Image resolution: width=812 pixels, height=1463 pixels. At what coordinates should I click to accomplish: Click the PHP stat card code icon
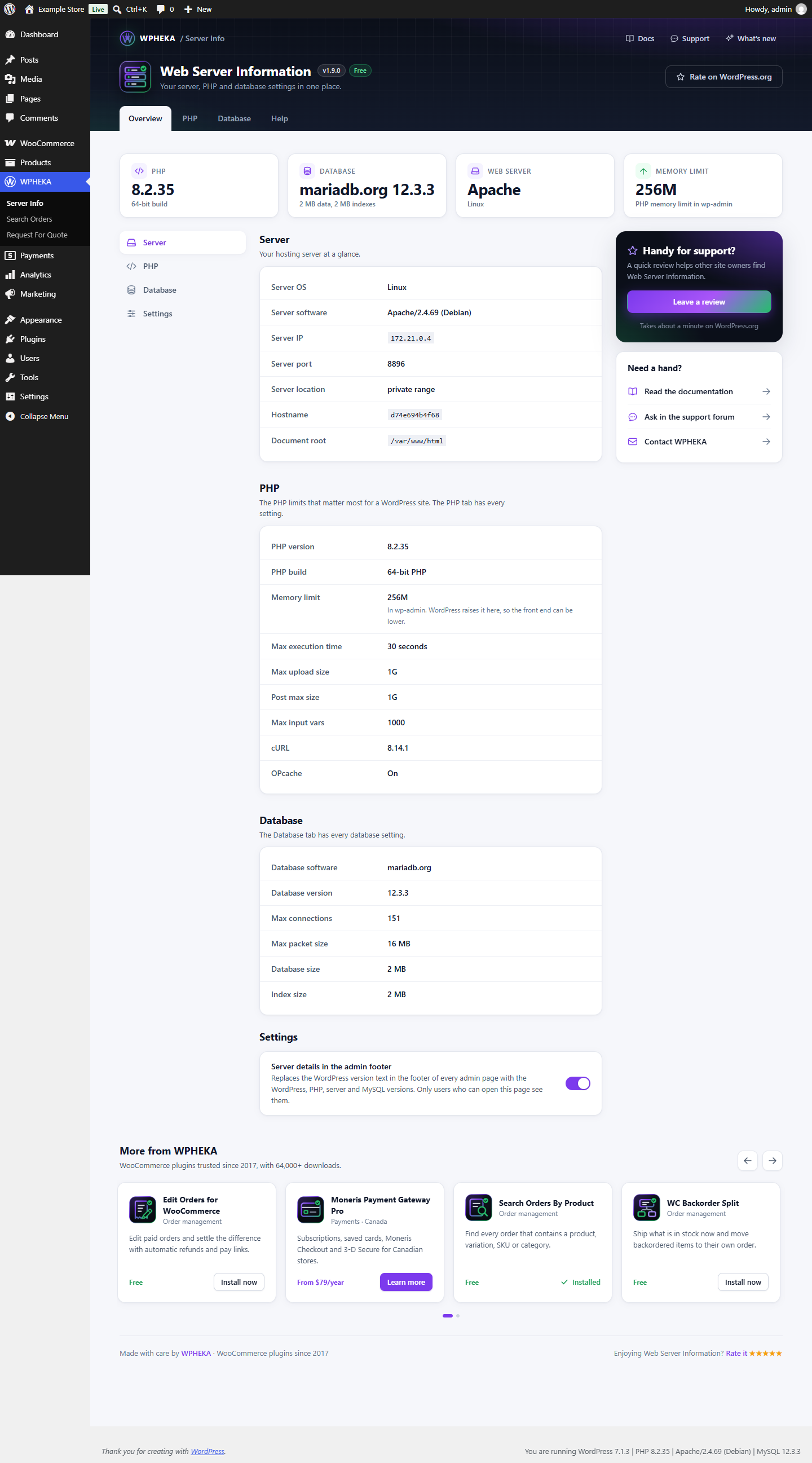(139, 171)
